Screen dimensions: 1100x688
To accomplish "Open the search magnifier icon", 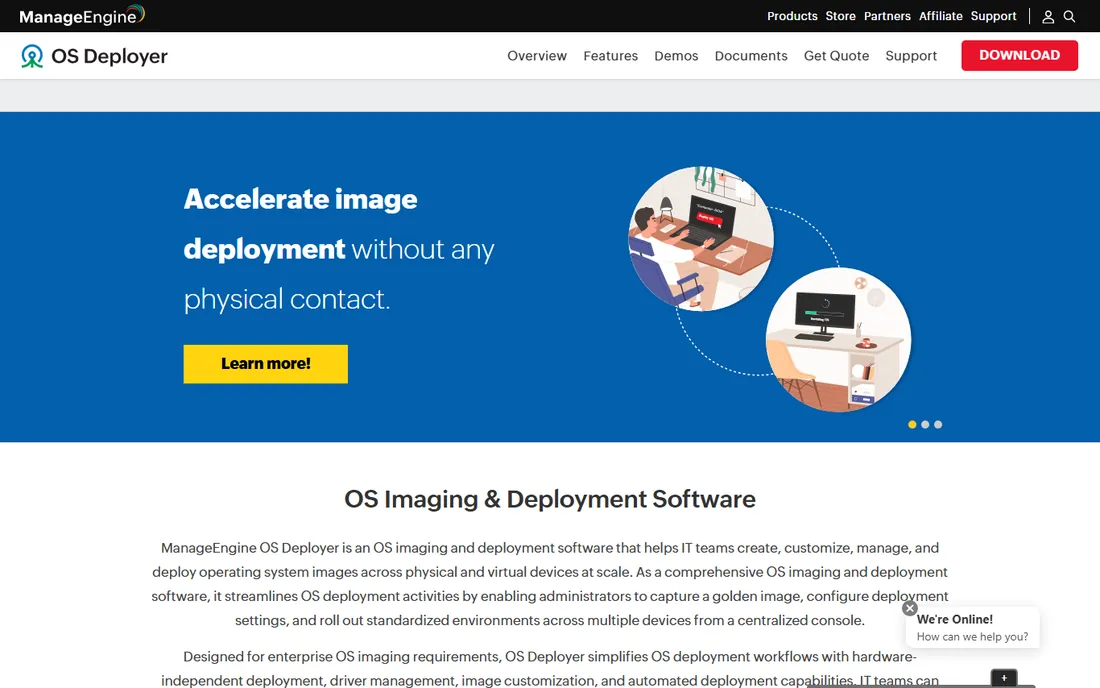I will (1069, 16).
